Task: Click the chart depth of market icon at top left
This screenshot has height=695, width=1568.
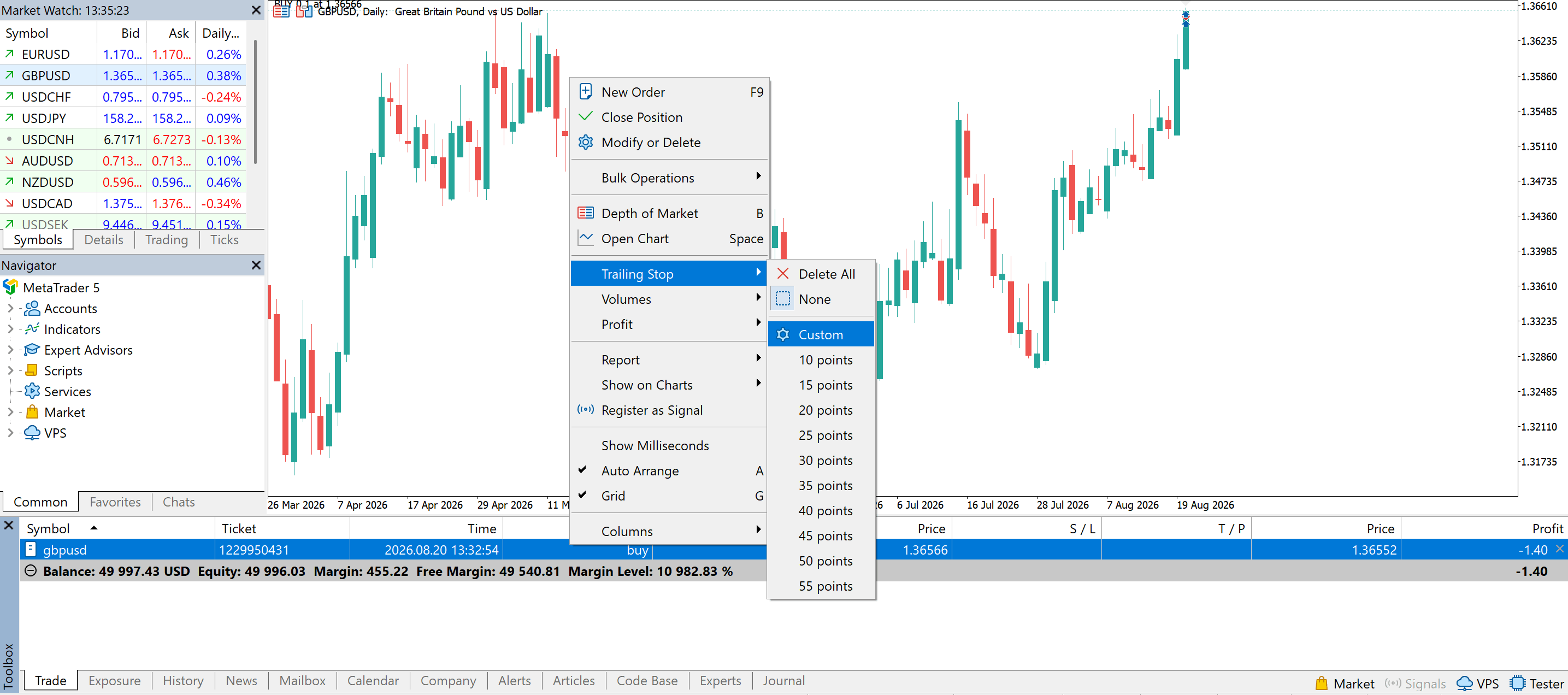Action: coord(281,11)
